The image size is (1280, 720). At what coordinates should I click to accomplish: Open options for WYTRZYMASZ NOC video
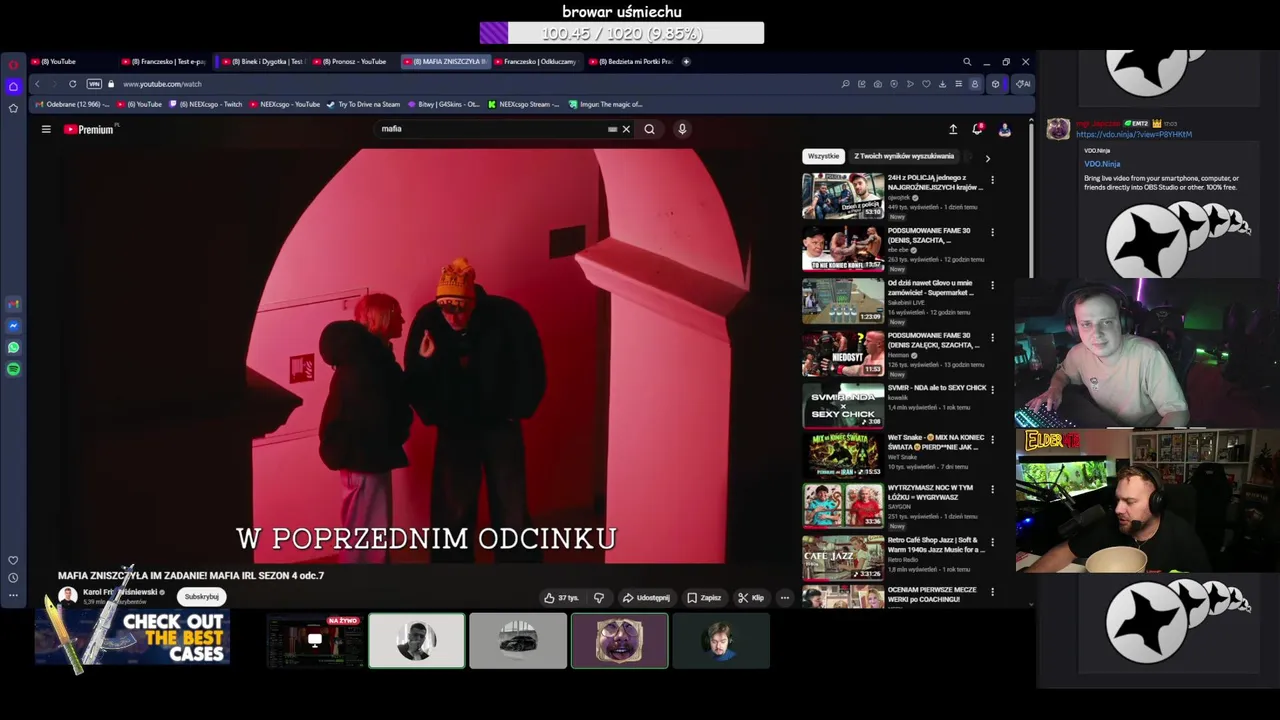point(992,489)
